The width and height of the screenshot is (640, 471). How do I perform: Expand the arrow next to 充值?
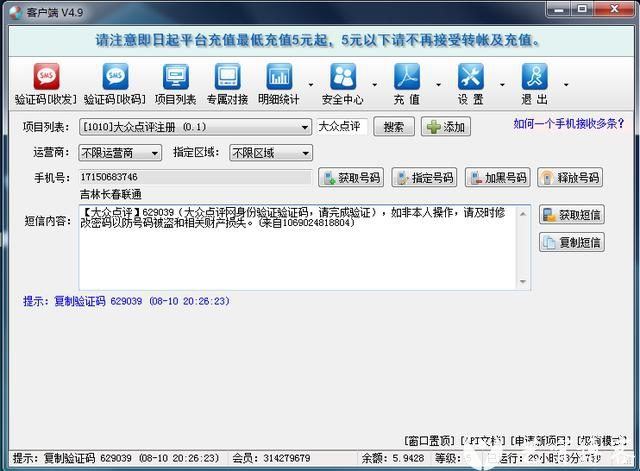pos(438,85)
